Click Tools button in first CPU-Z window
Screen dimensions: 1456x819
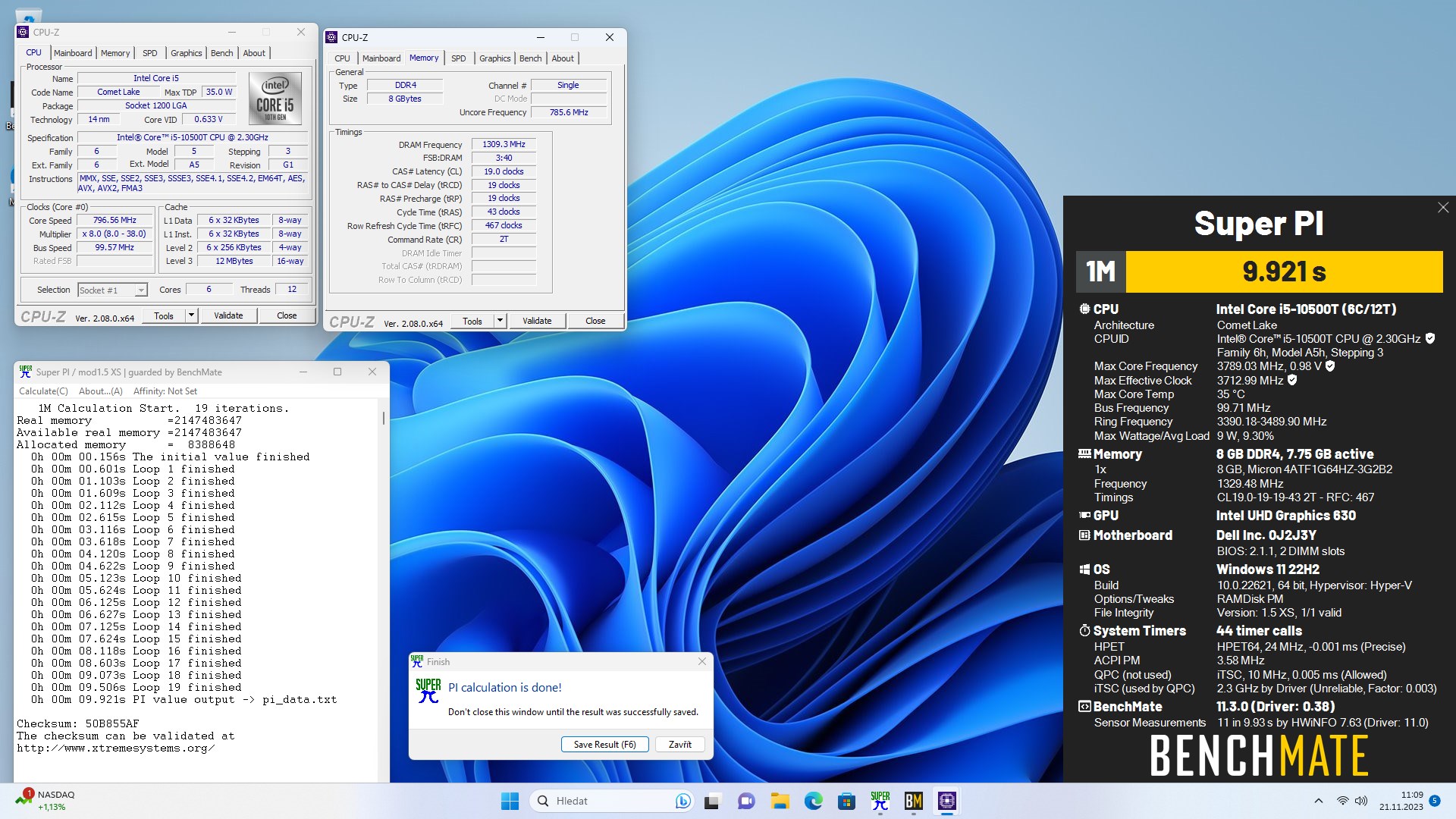(164, 315)
